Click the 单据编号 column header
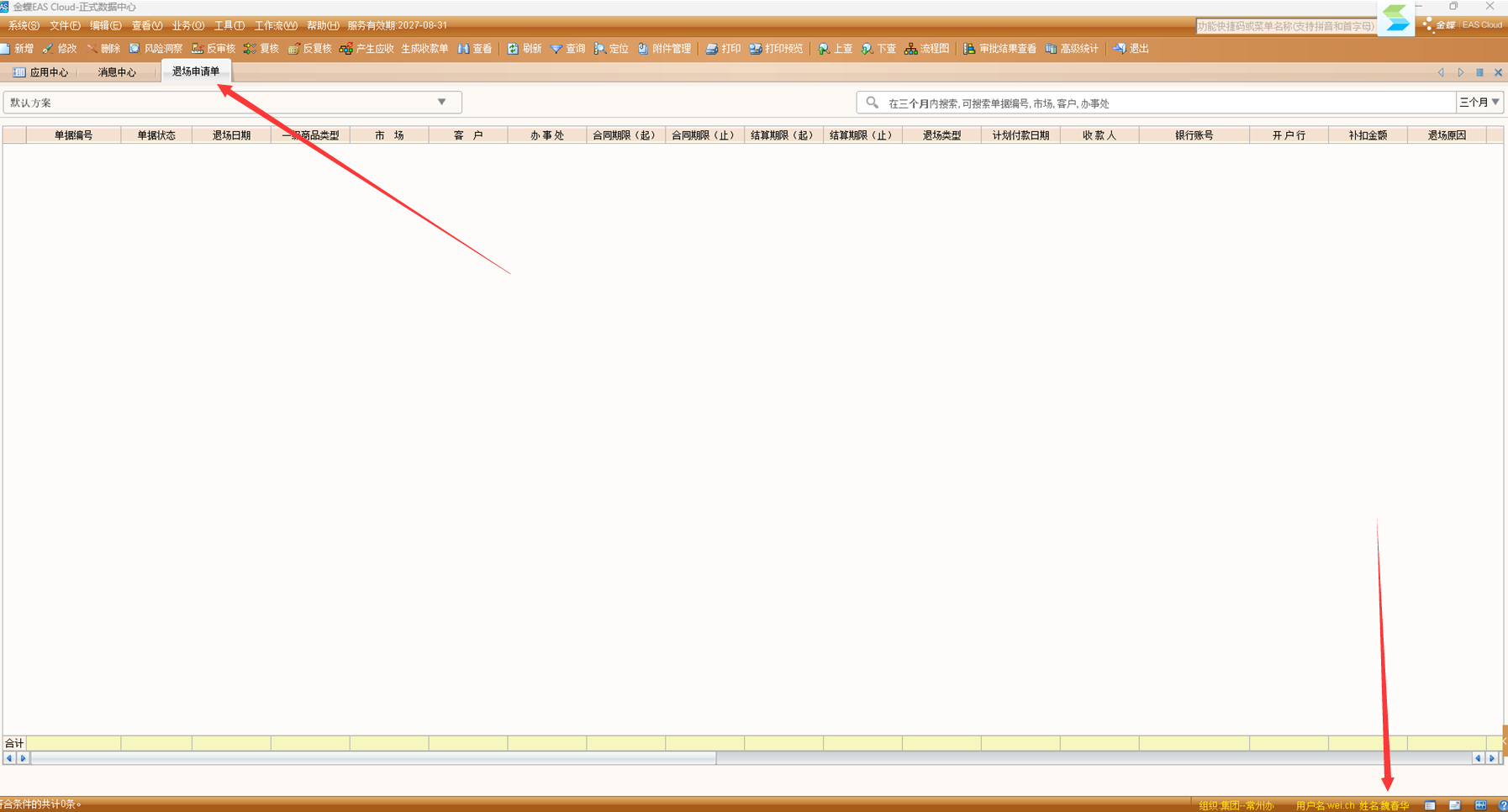The image size is (1508, 812). pyautogui.click(x=74, y=135)
